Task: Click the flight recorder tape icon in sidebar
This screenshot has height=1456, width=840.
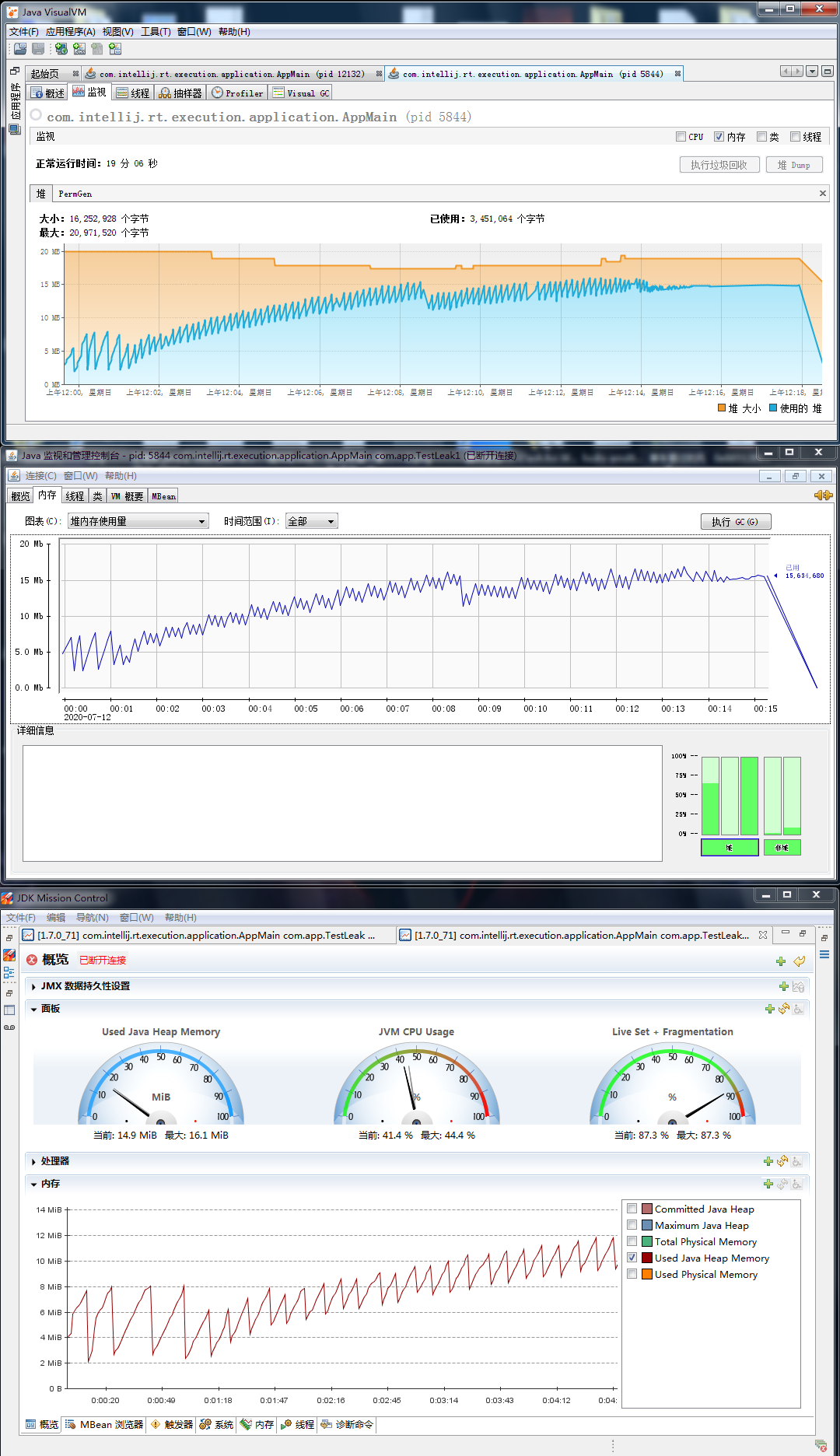Action: (x=9, y=1027)
